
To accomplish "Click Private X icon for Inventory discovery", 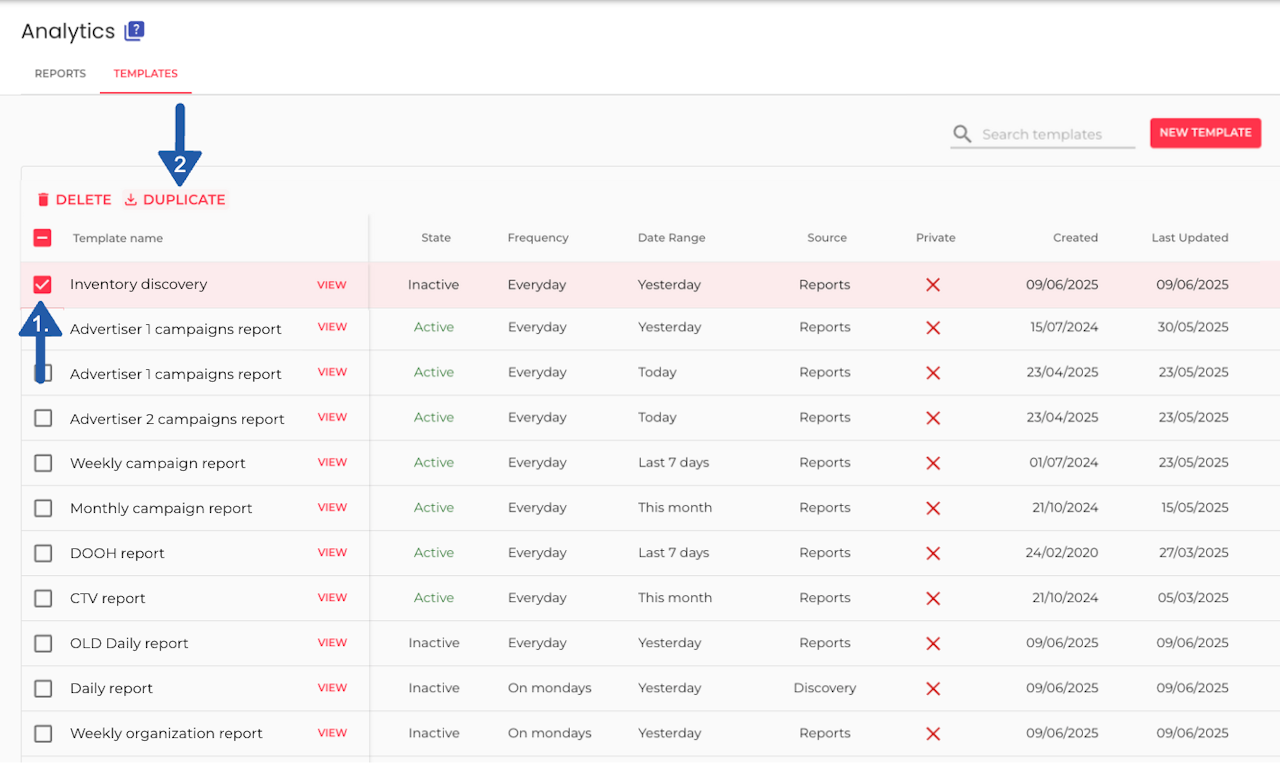I will [933, 285].
